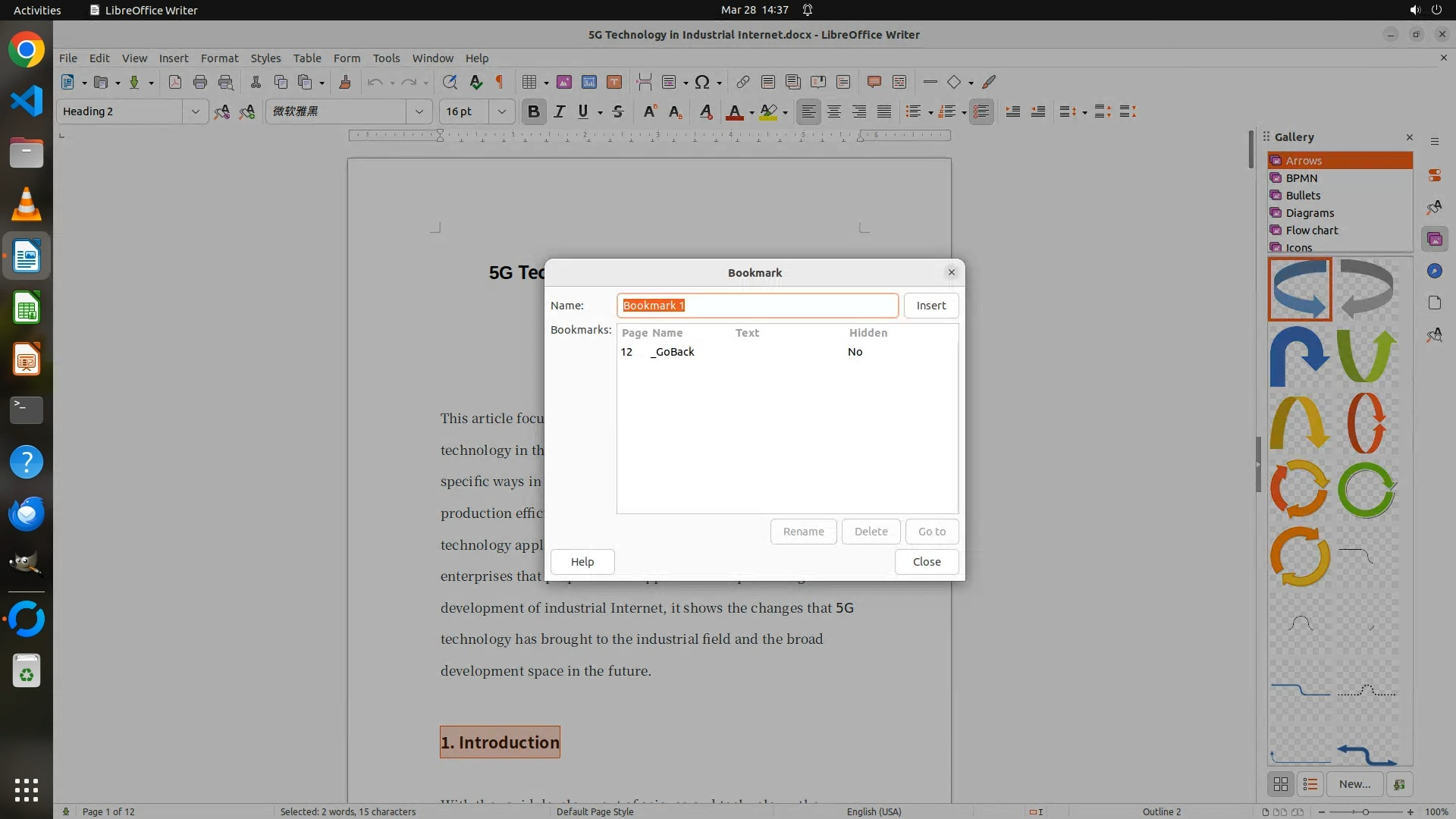Open the 16 pt font size dropdown

(x=501, y=111)
